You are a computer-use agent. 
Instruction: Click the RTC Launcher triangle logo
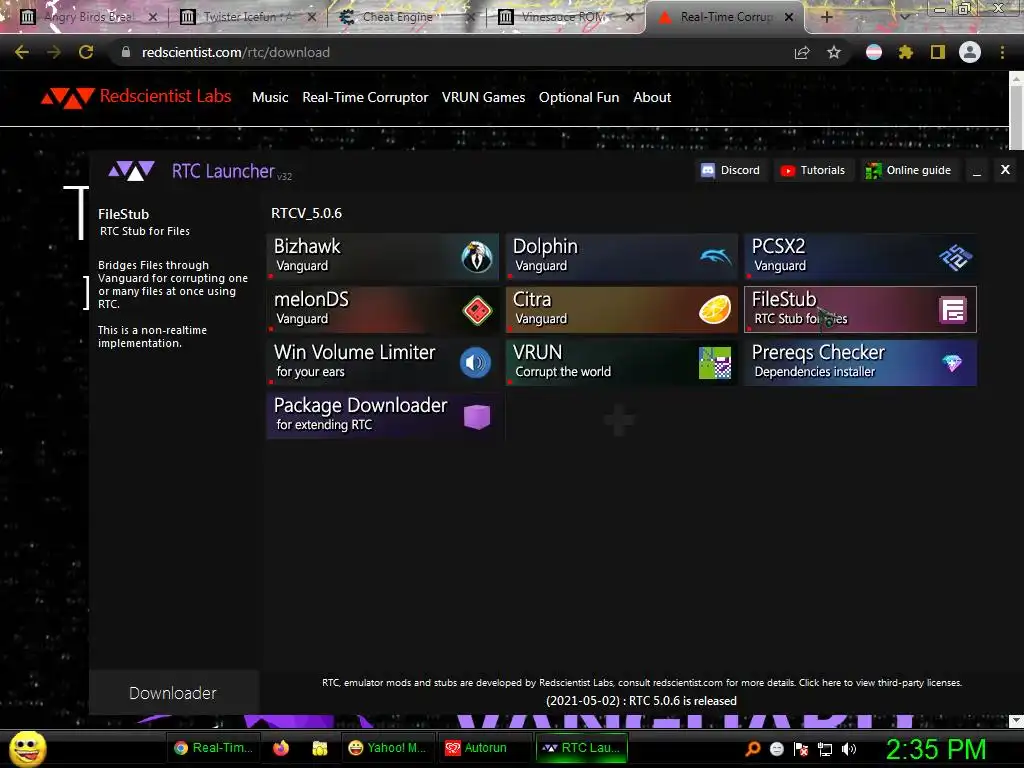pos(131,170)
